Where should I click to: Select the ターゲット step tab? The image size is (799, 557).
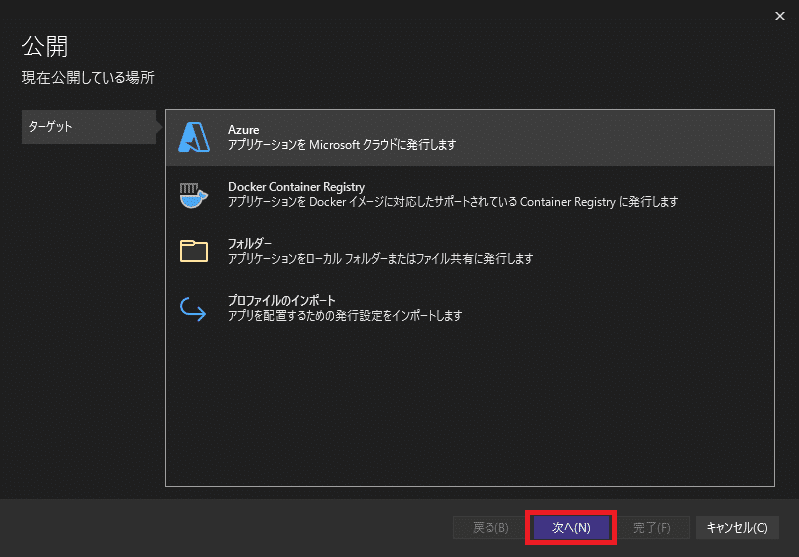pyautogui.click(x=89, y=127)
